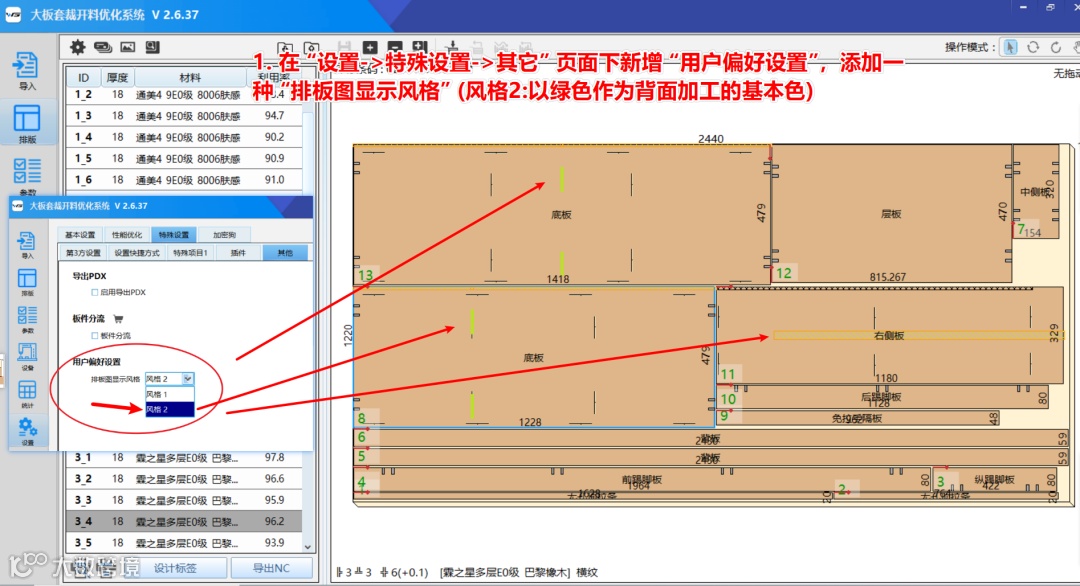Select board row 1_3 in the list
The height and width of the screenshot is (586, 1080).
185,116
